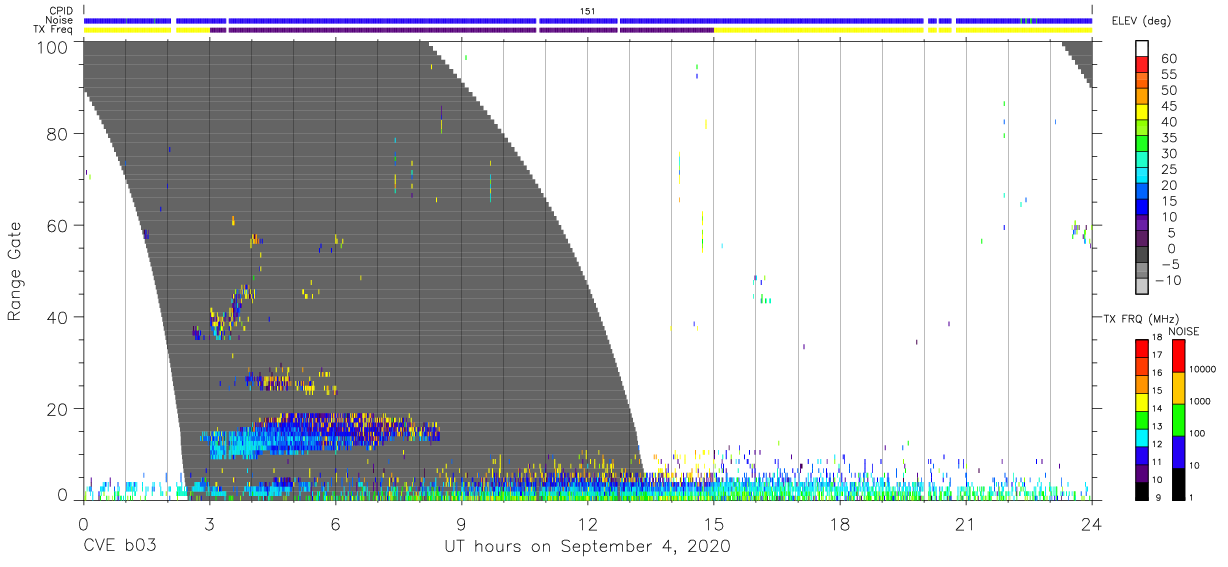Screen dimensions: 1228x567
Task: Click the black 9 MHz TX frequency swatch
Action: [x=1142, y=490]
